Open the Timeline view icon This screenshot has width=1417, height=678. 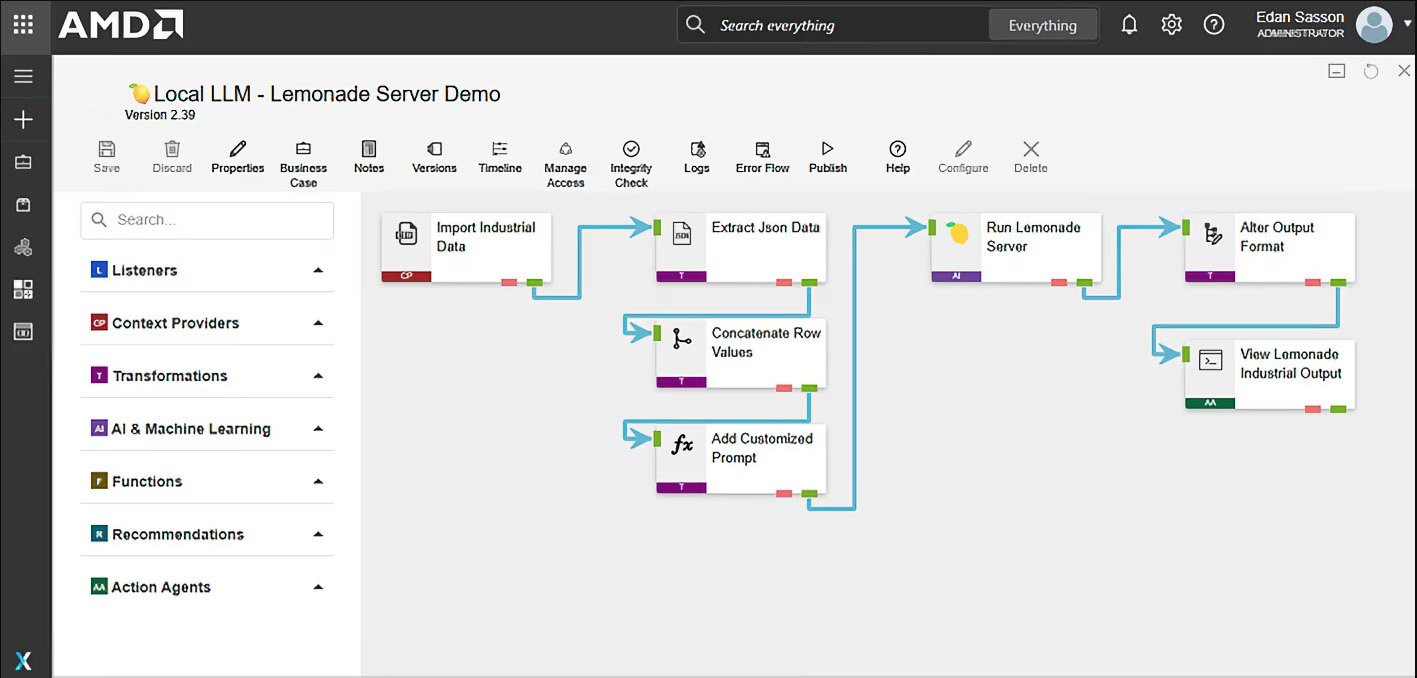500,150
